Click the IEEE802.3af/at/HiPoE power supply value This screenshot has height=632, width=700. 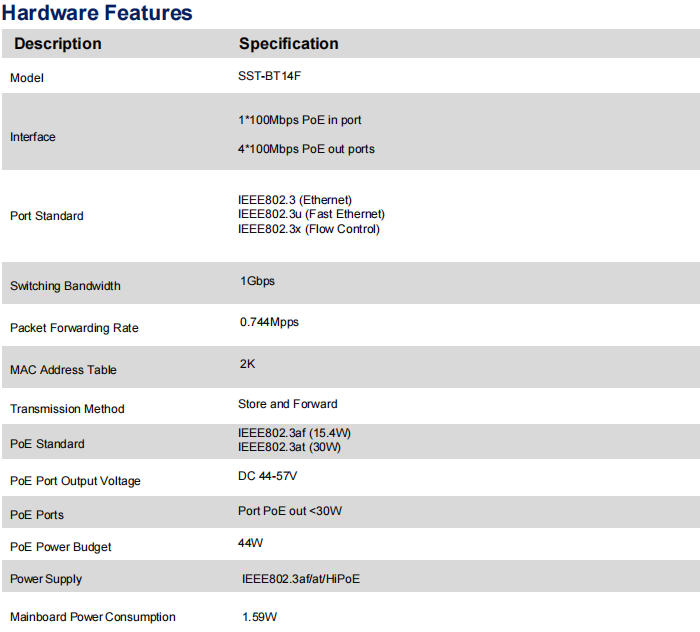[x=308, y=578]
